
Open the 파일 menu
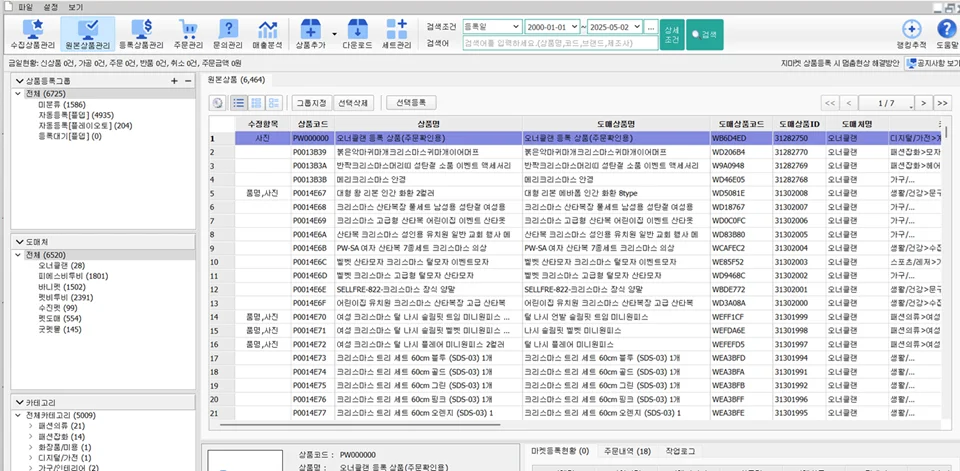point(26,6)
